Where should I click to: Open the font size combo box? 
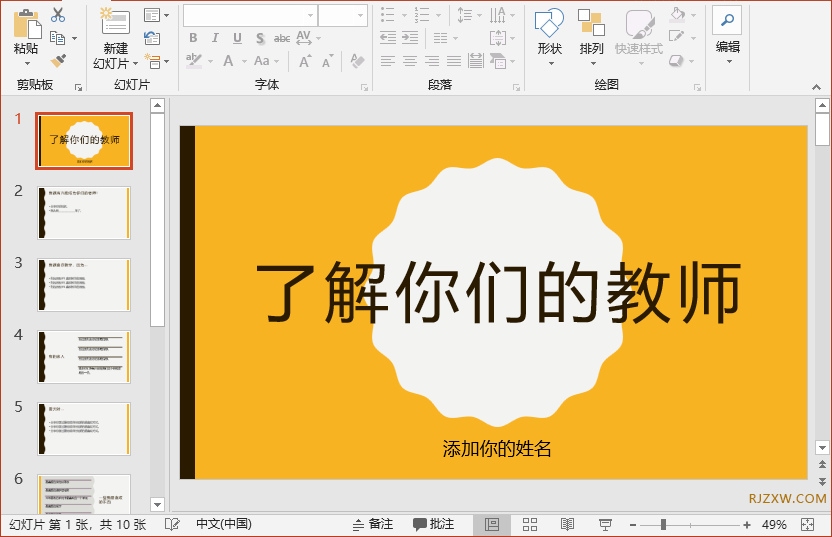343,15
